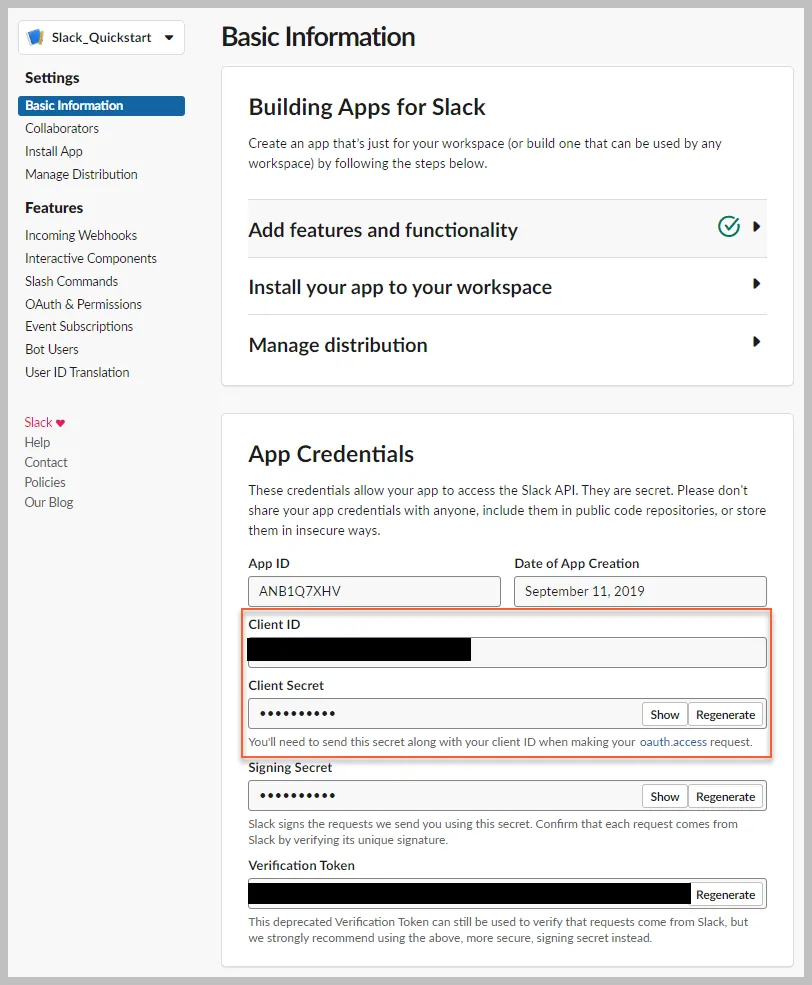
Task: Visit the Our Blog link
Action: pos(49,503)
